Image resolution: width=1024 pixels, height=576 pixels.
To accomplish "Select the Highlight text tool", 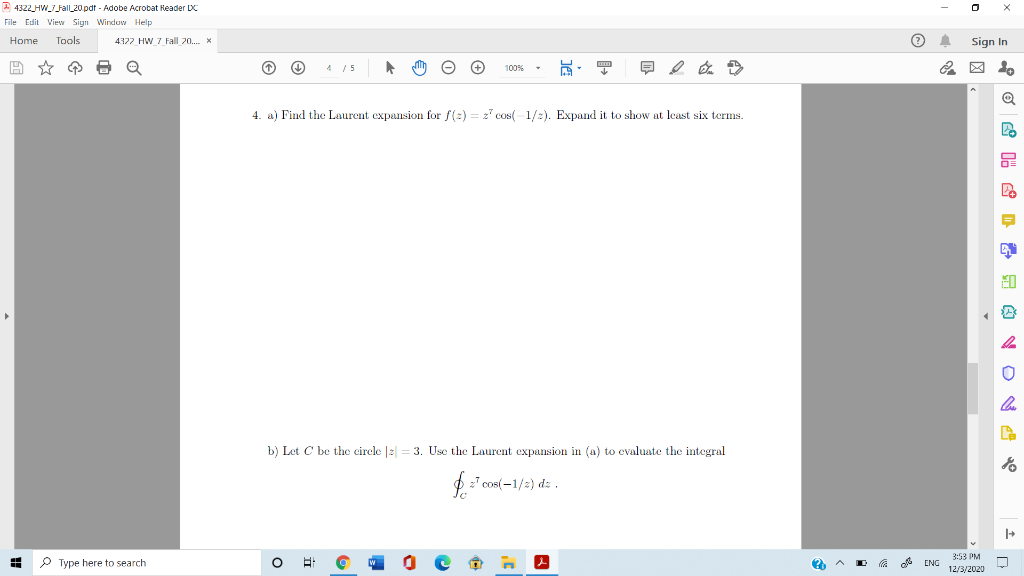I will [x=677, y=67].
